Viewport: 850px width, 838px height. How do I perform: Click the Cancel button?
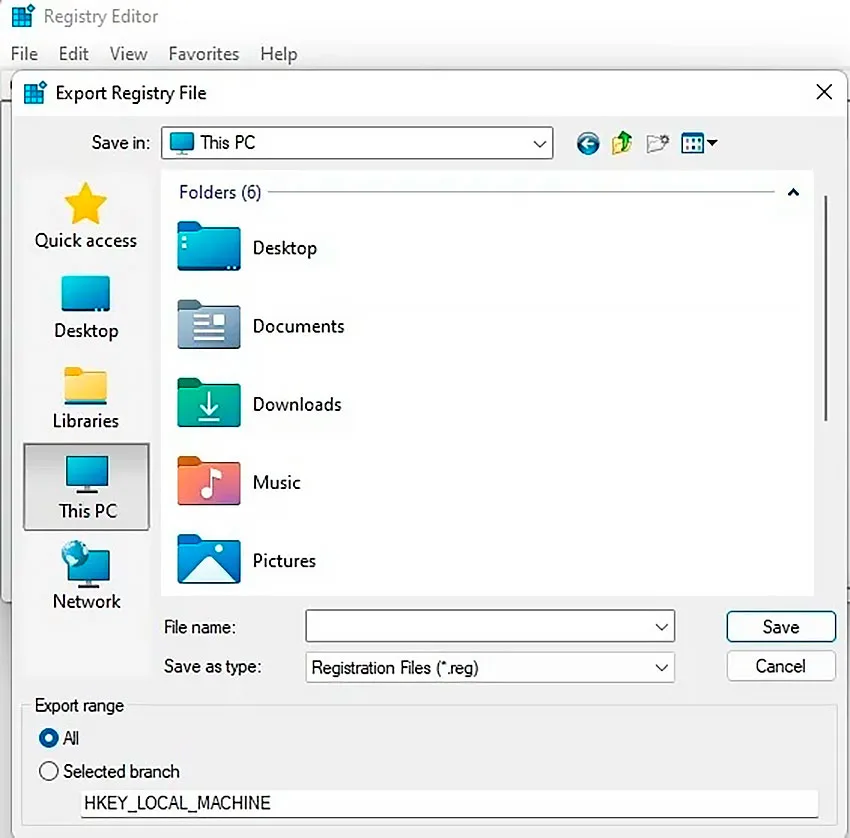[x=781, y=666]
